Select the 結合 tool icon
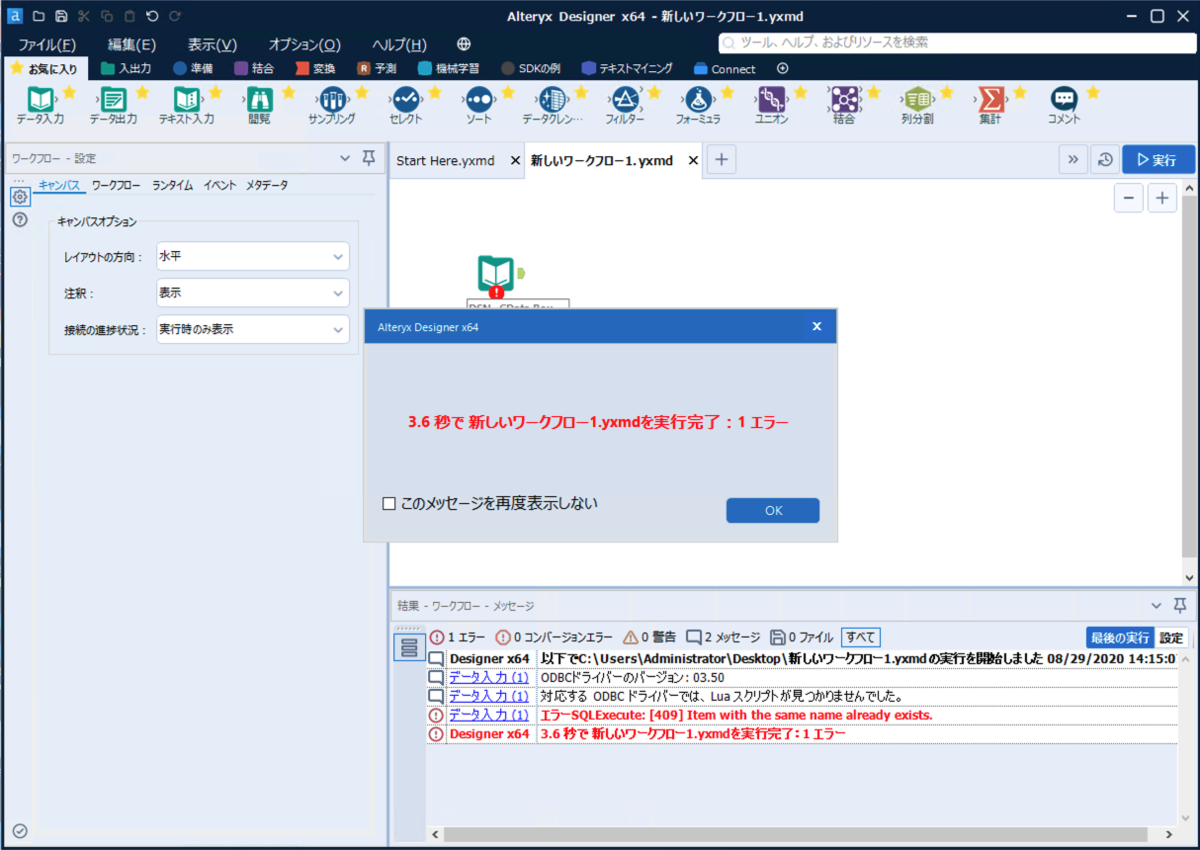Image resolution: width=1200 pixels, height=850 pixels. pyautogui.click(x=844, y=101)
